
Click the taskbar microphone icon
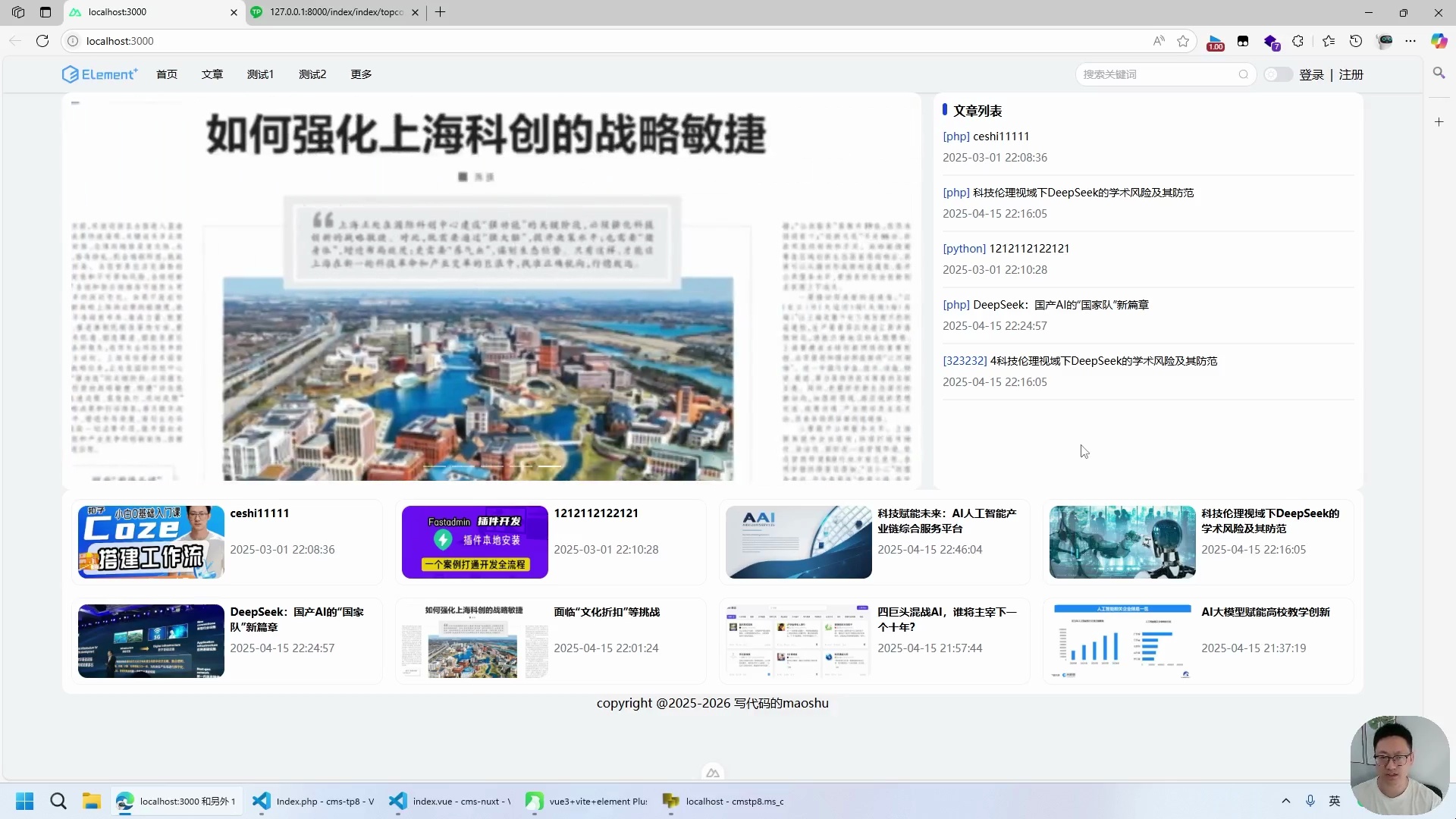(1310, 801)
